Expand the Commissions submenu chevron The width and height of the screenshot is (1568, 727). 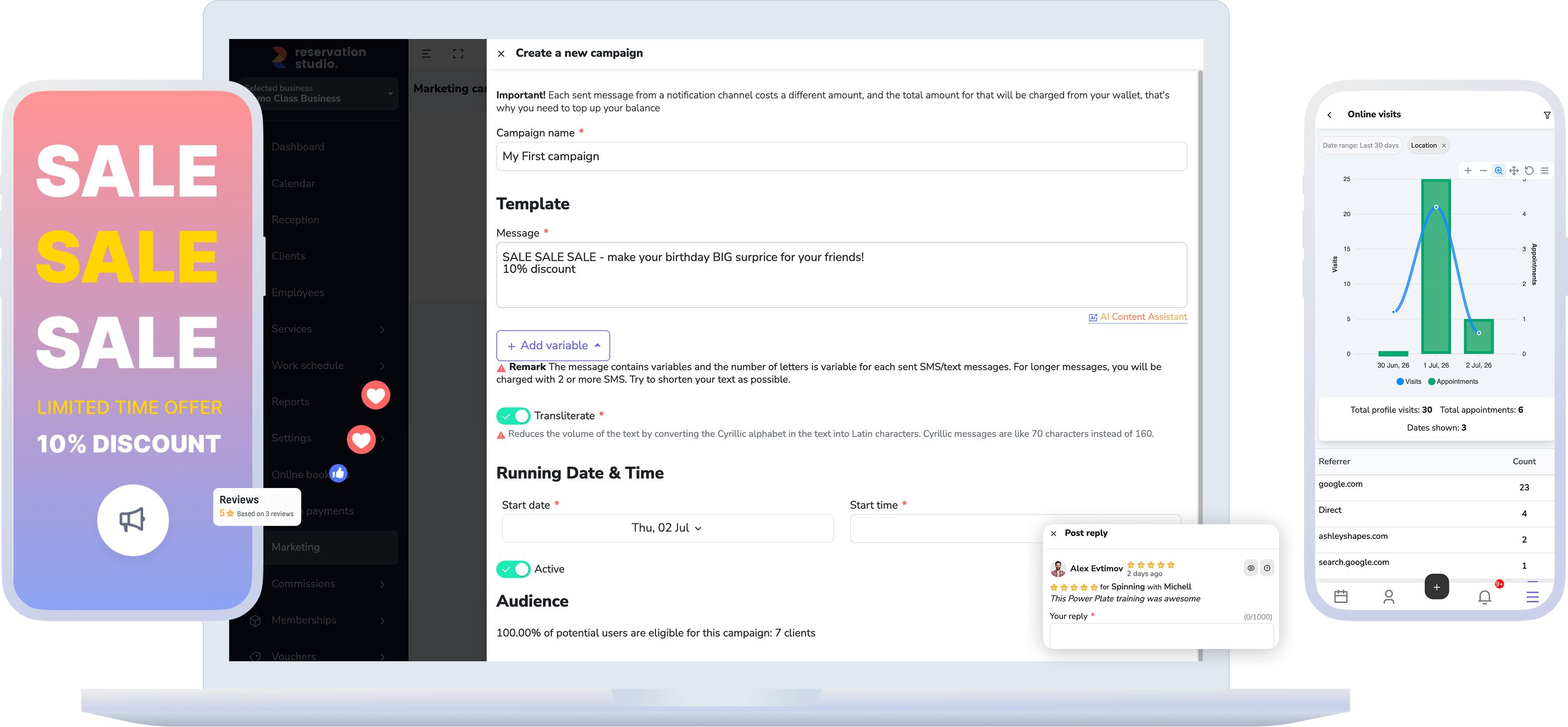[x=383, y=584]
